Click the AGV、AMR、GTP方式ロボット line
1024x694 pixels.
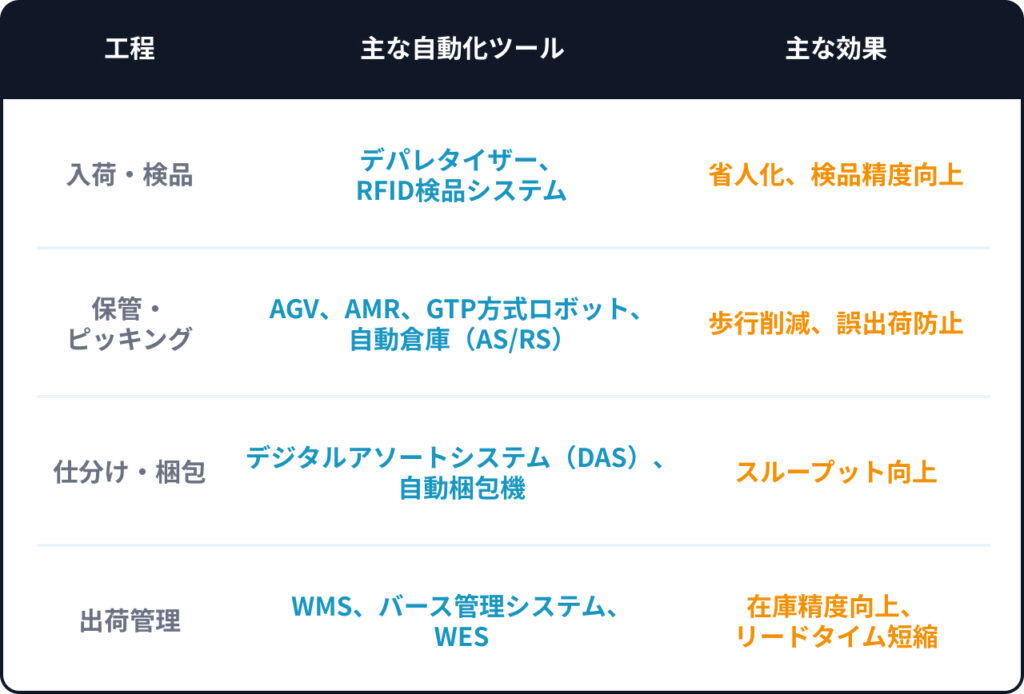[455, 309]
